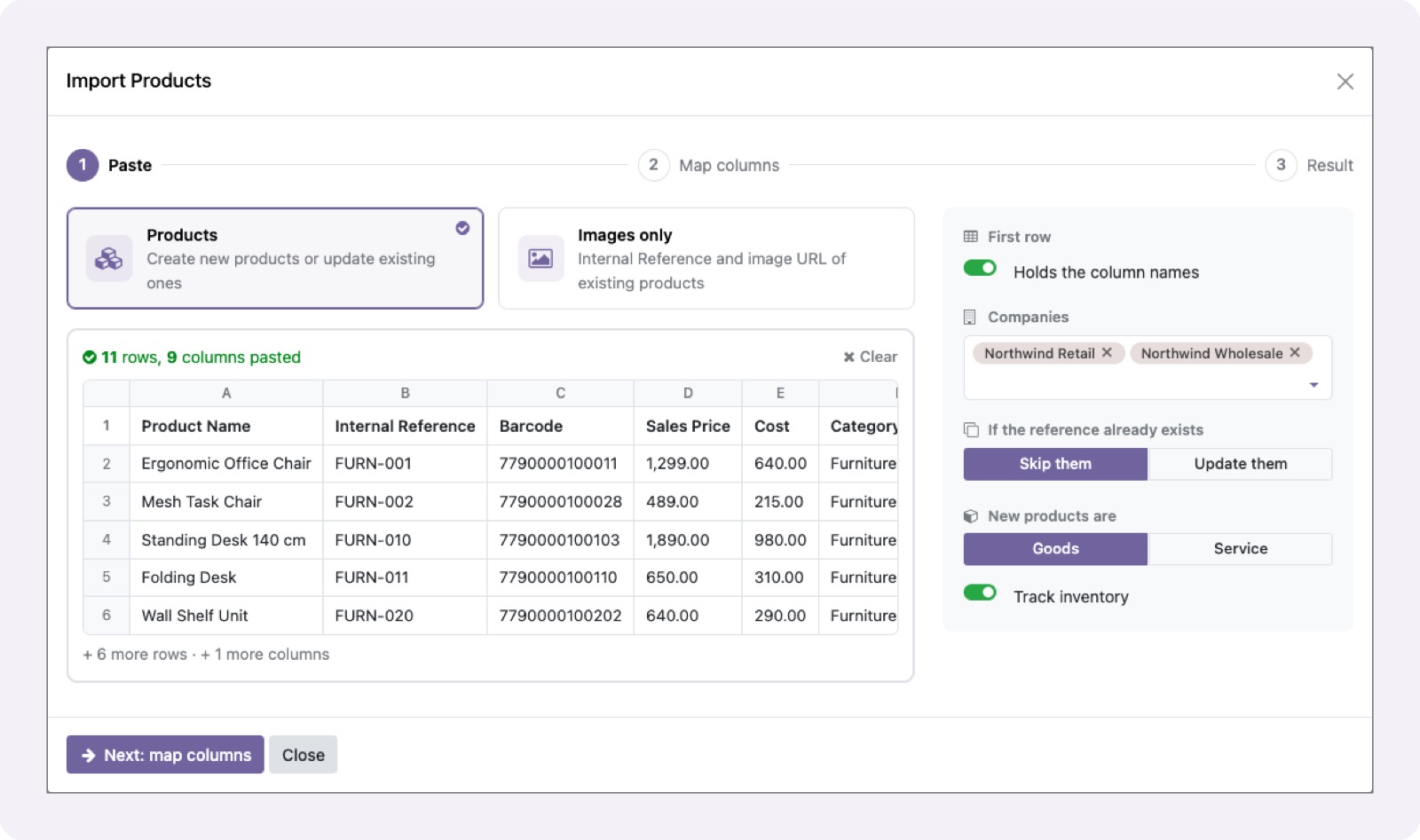1420x840 pixels.
Task: Close the Import Products dialog
Action: [1345, 82]
